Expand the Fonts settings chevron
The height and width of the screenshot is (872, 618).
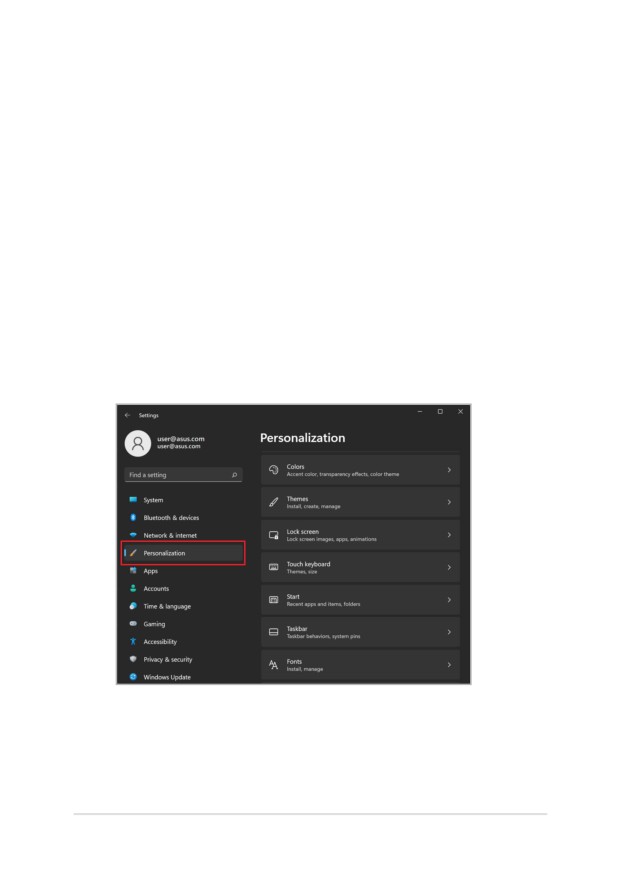tap(449, 665)
